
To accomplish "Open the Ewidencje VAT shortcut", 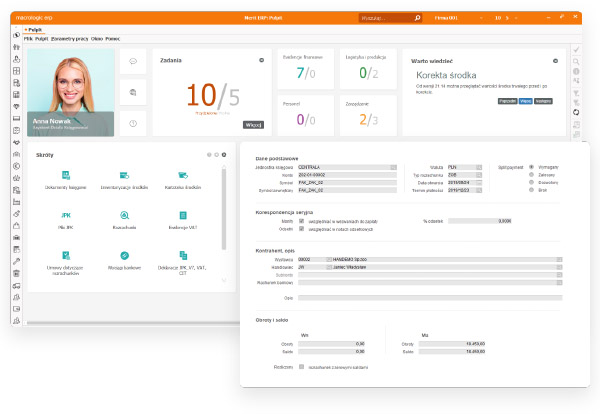I will pyautogui.click(x=183, y=220).
